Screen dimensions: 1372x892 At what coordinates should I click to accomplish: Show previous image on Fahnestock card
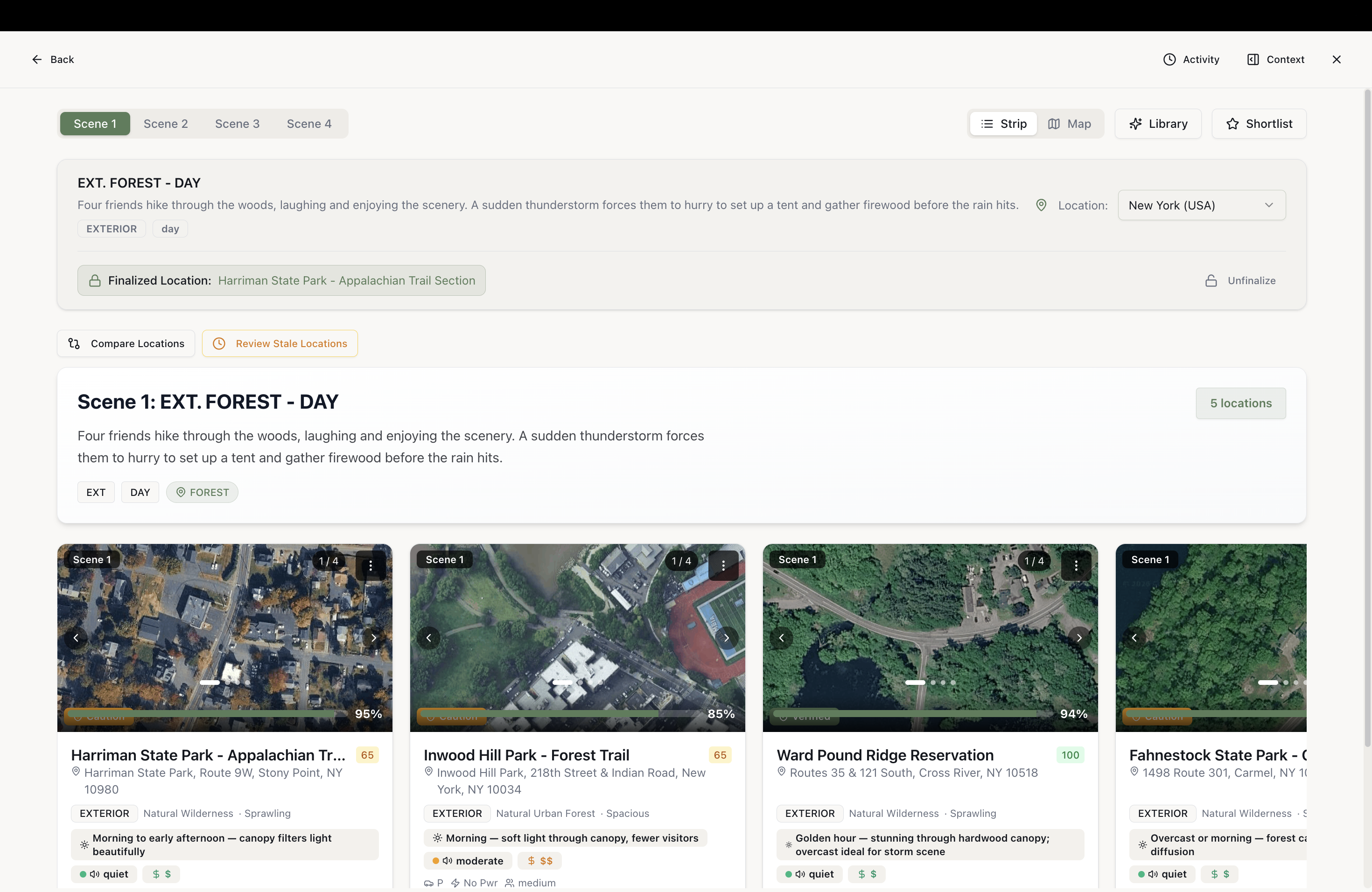tap(1134, 637)
